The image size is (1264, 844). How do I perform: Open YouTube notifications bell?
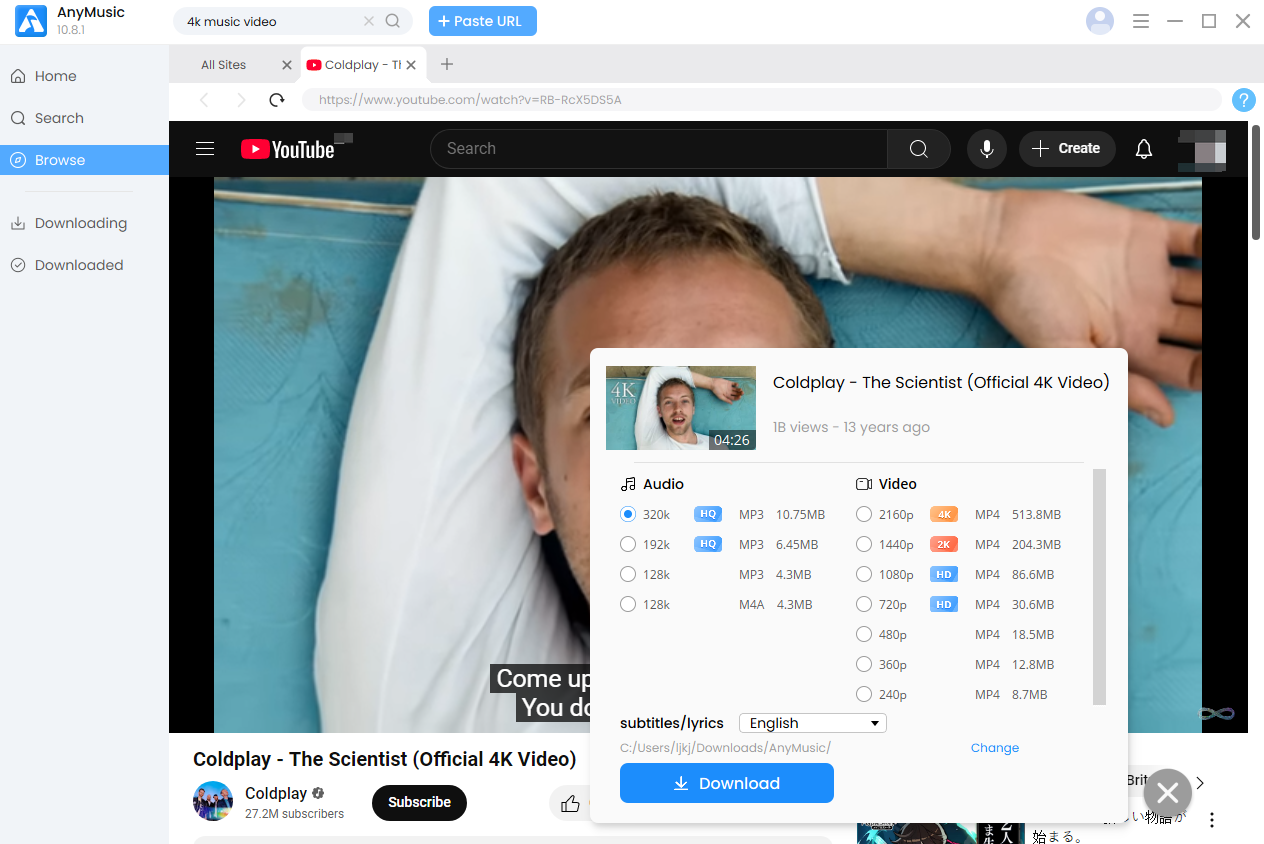click(x=1144, y=149)
